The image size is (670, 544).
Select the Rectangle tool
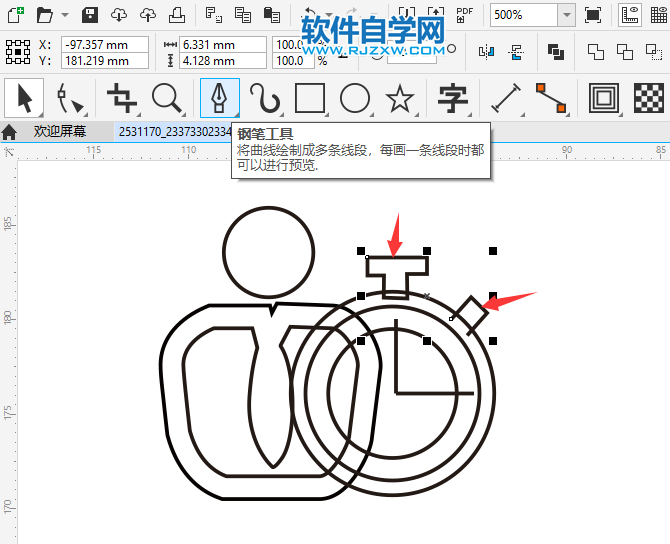tap(310, 98)
